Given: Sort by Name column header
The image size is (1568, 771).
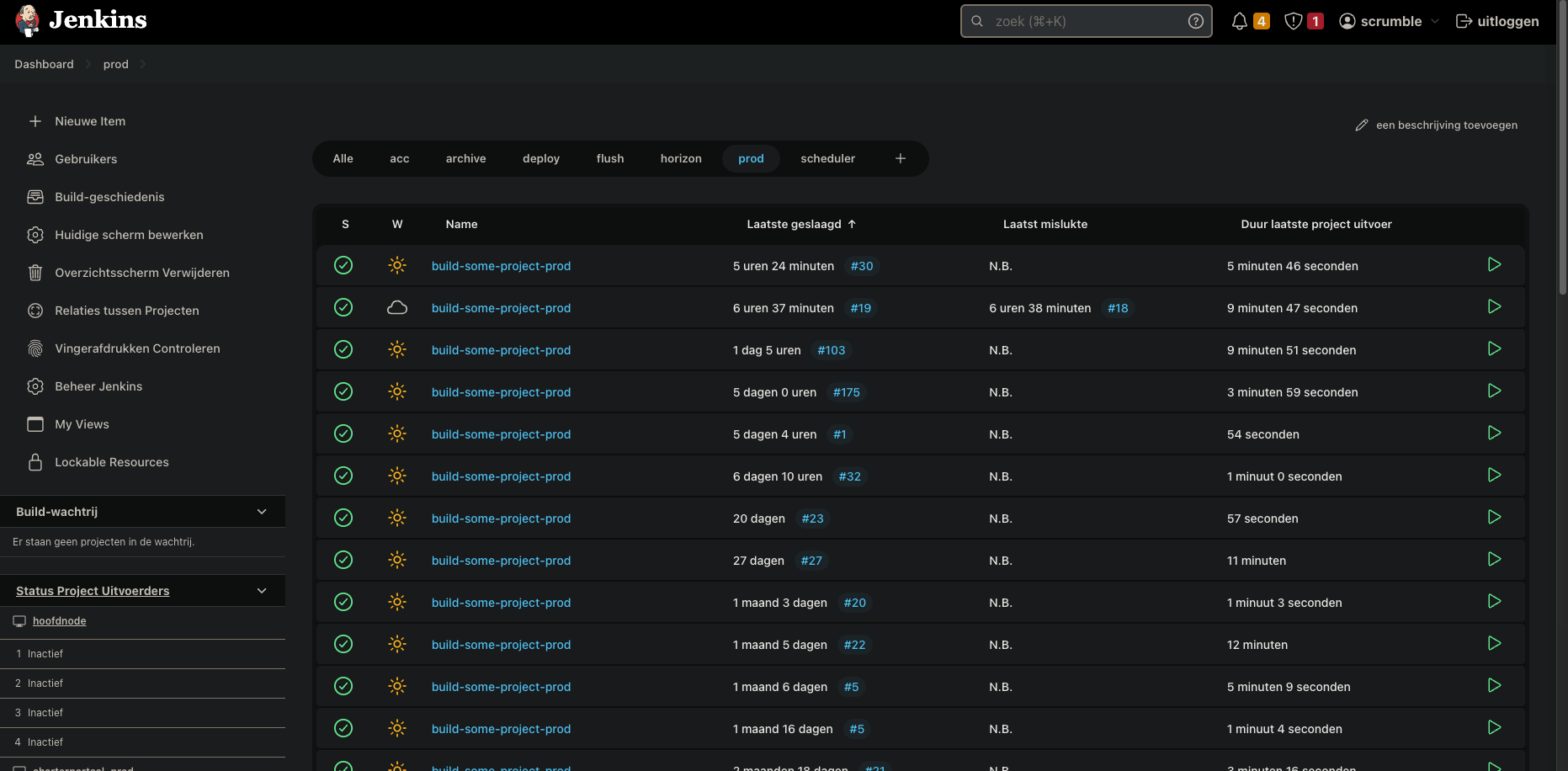Looking at the screenshot, I should (x=461, y=224).
